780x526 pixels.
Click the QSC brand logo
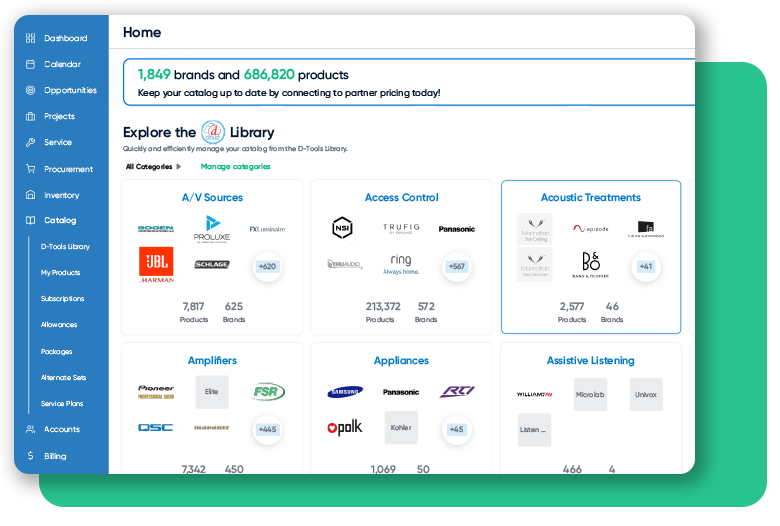click(x=156, y=427)
